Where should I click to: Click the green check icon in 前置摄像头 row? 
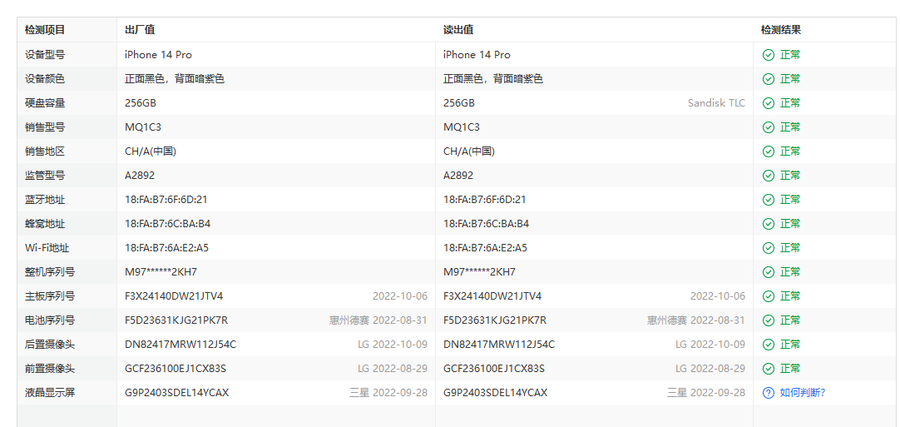pos(768,368)
